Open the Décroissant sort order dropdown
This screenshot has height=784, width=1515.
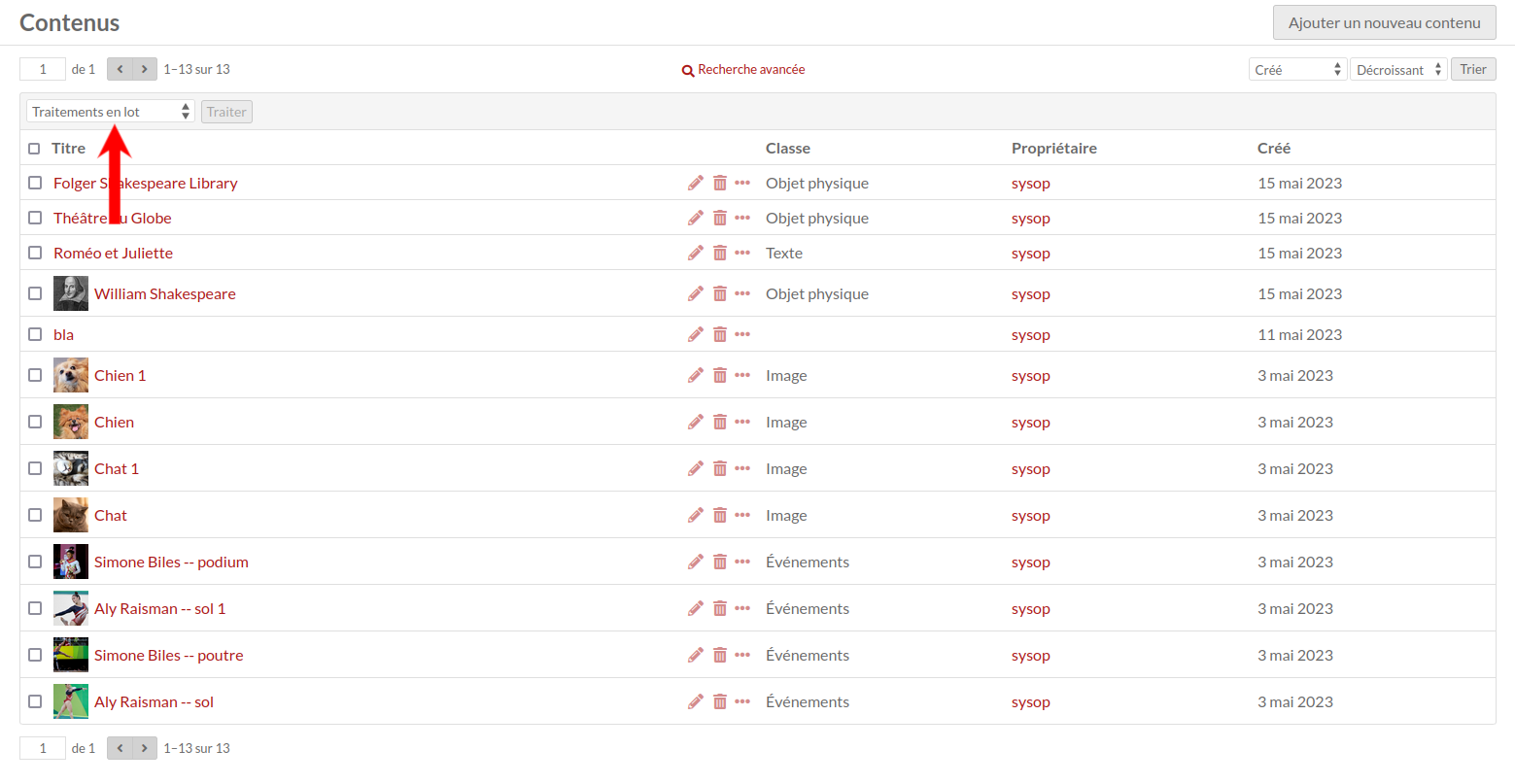pyautogui.click(x=1398, y=70)
